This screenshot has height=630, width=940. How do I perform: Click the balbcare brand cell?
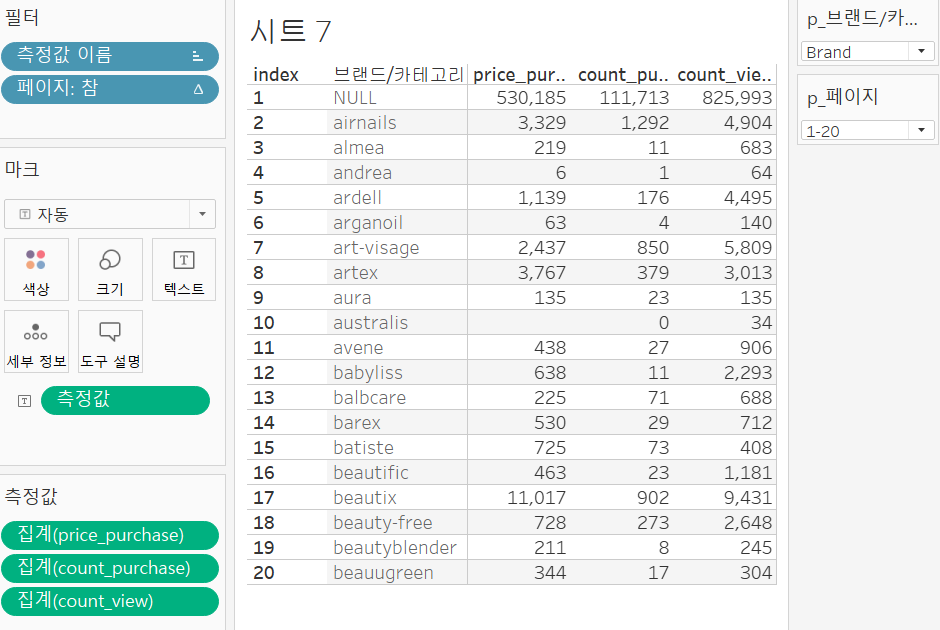pyautogui.click(x=369, y=398)
